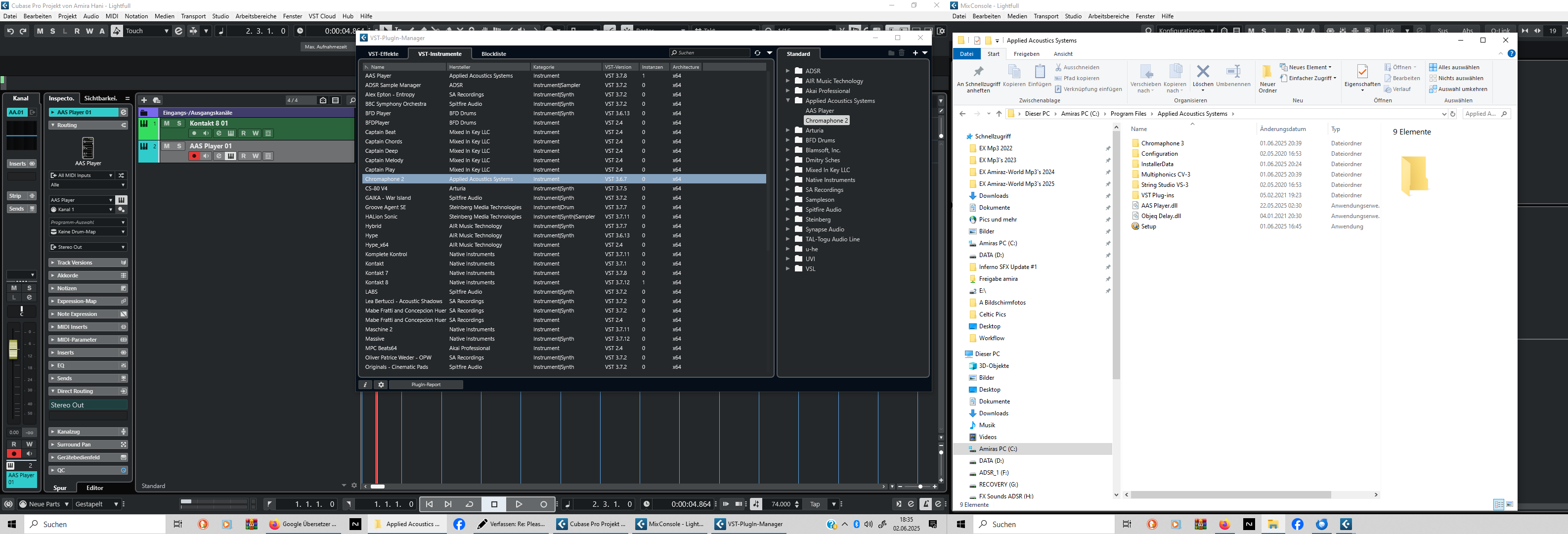Open Plug-in Manager settings gear
1568x534 pixels.
point(381,385)
